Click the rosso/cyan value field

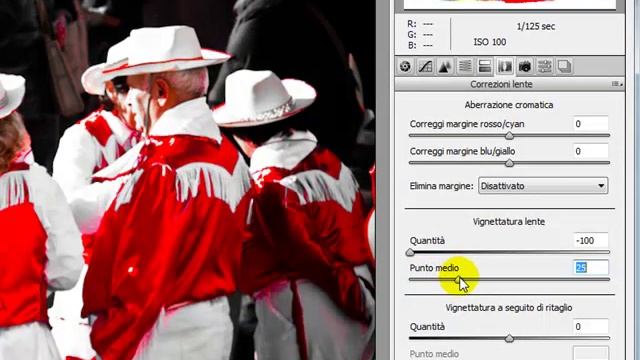[x=591, y=124]
